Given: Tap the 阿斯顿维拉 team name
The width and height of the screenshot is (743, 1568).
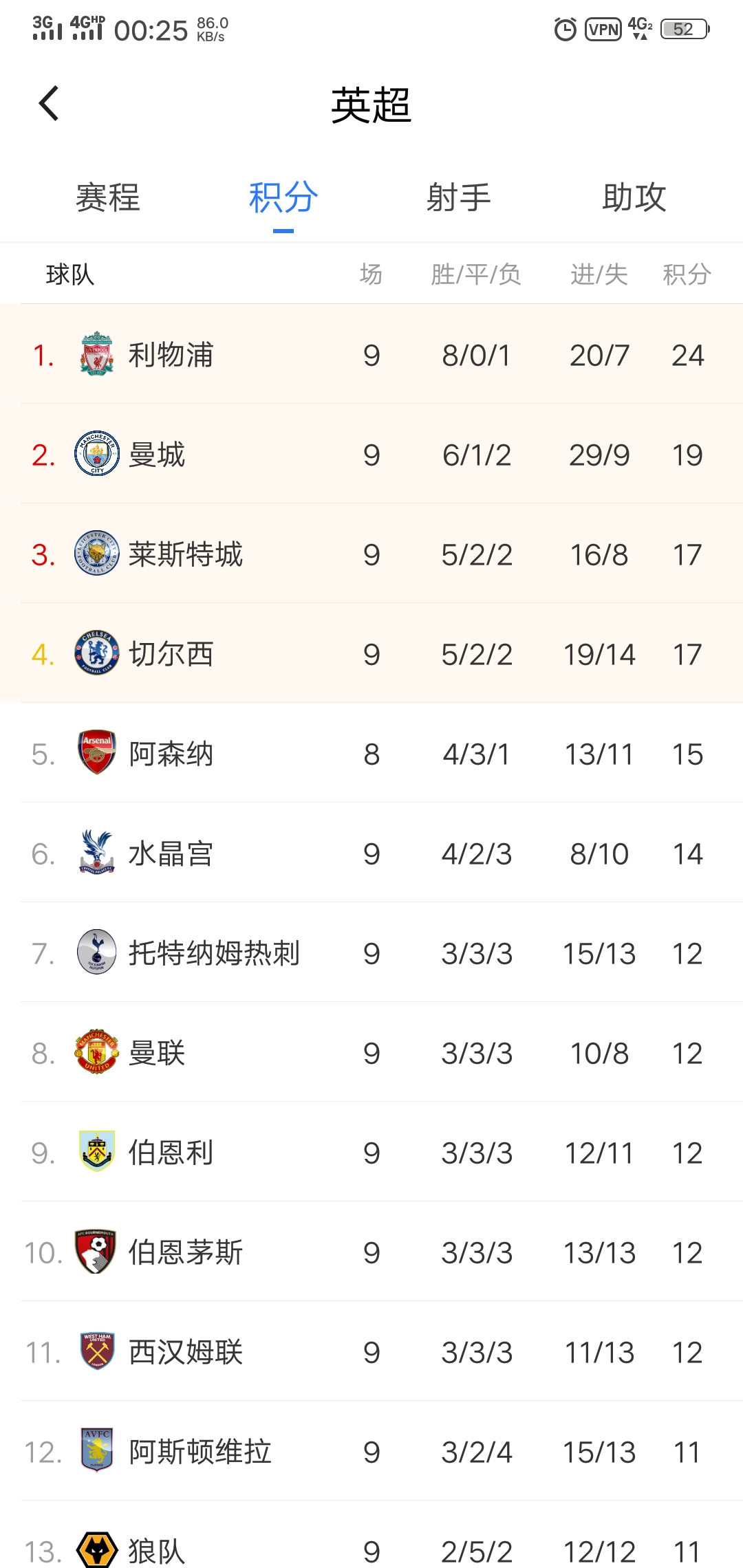Looking at the screenshot, I should [200, 1452].
